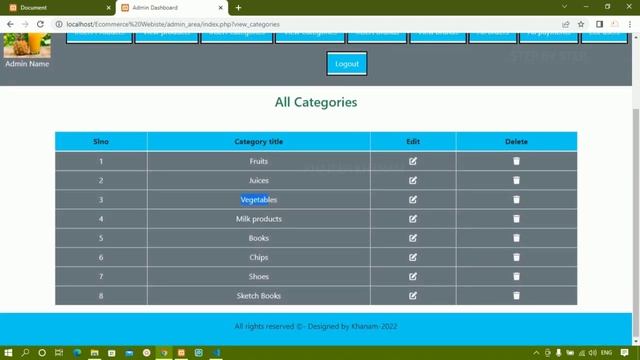Viewport: 640px width, 360px height.
Task: Open the browser side panel
Action: (x=599, y=24)
